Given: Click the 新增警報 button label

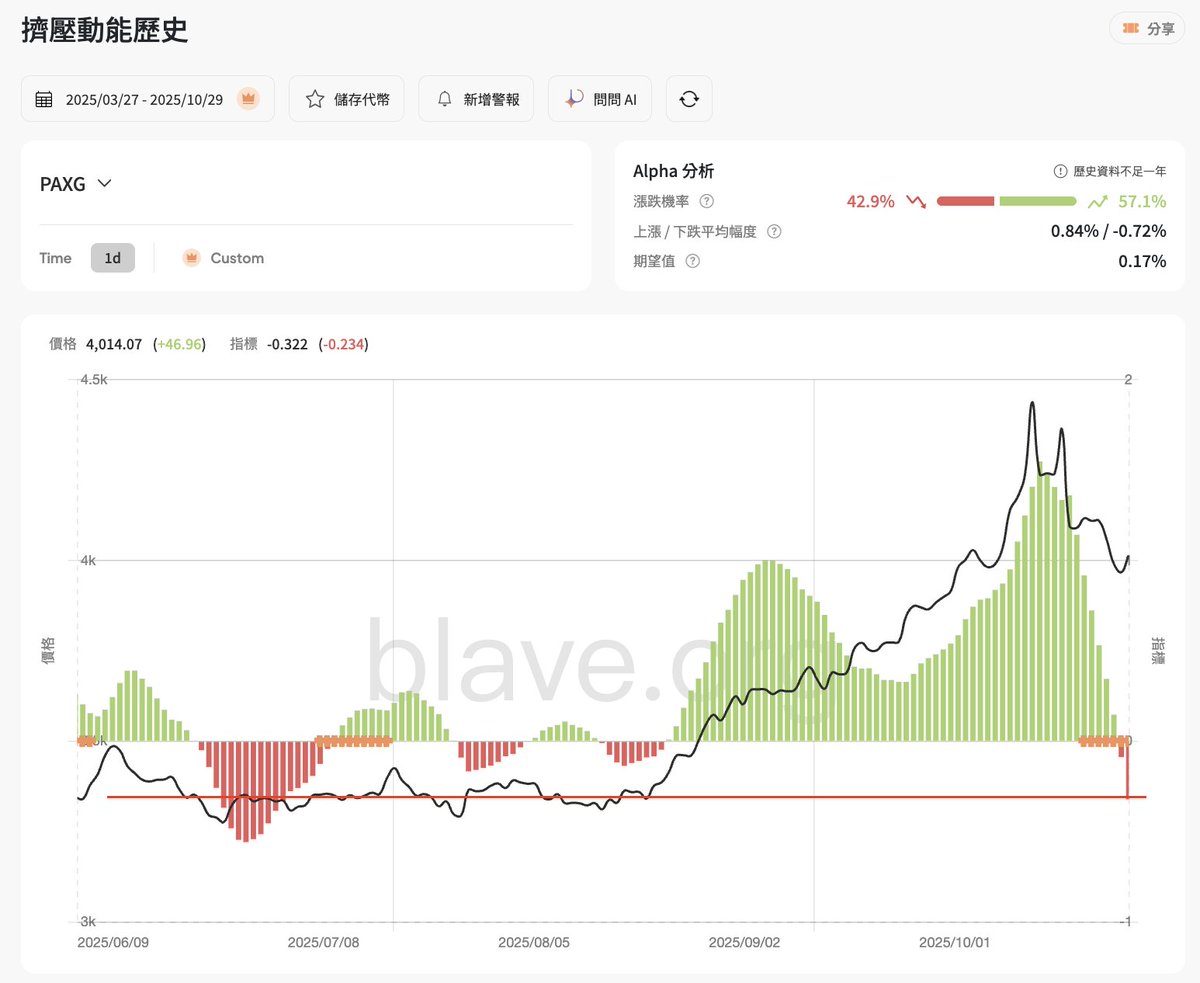Looking at the screenshot, I should click(491, 99).
